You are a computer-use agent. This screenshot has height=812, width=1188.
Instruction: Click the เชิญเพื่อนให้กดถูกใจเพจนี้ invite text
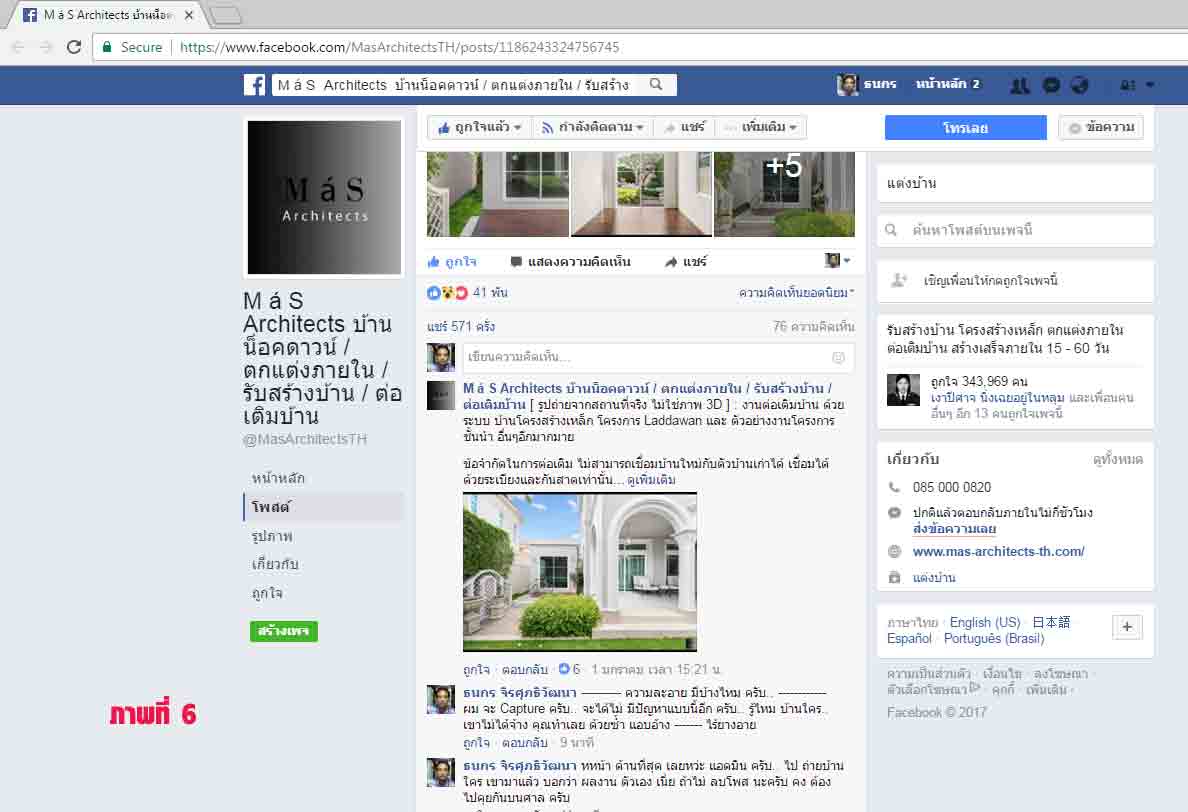pyautogui.click(x=990, y=280)
